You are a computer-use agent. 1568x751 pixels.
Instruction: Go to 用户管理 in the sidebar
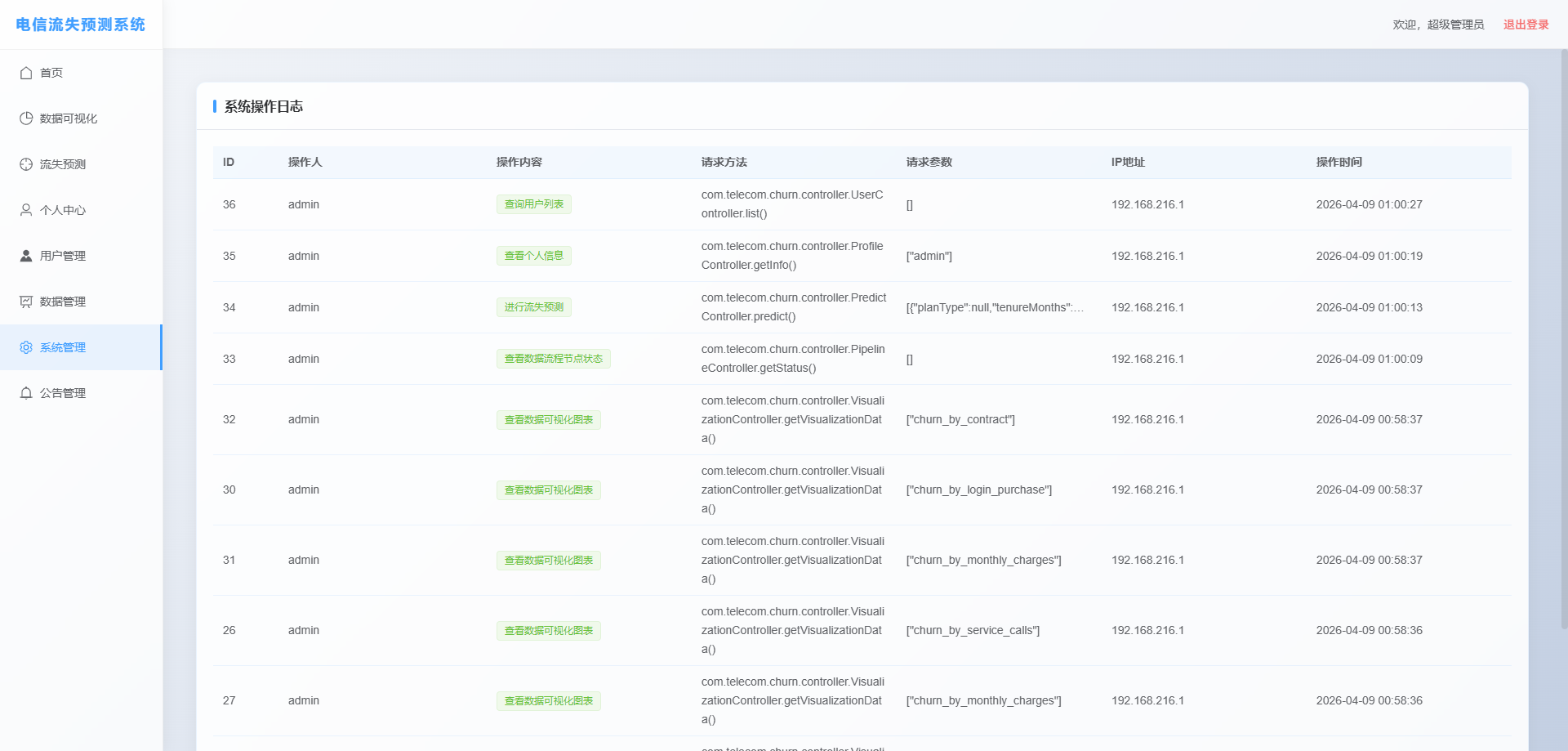pos(63,256)
